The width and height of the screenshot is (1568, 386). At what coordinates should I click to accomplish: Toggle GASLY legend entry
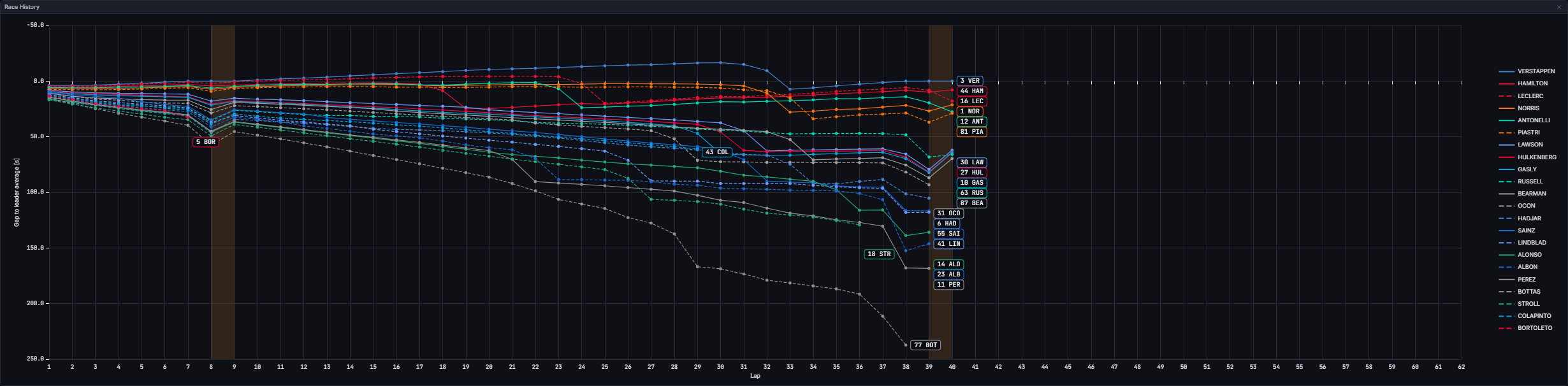(1516, 169)
